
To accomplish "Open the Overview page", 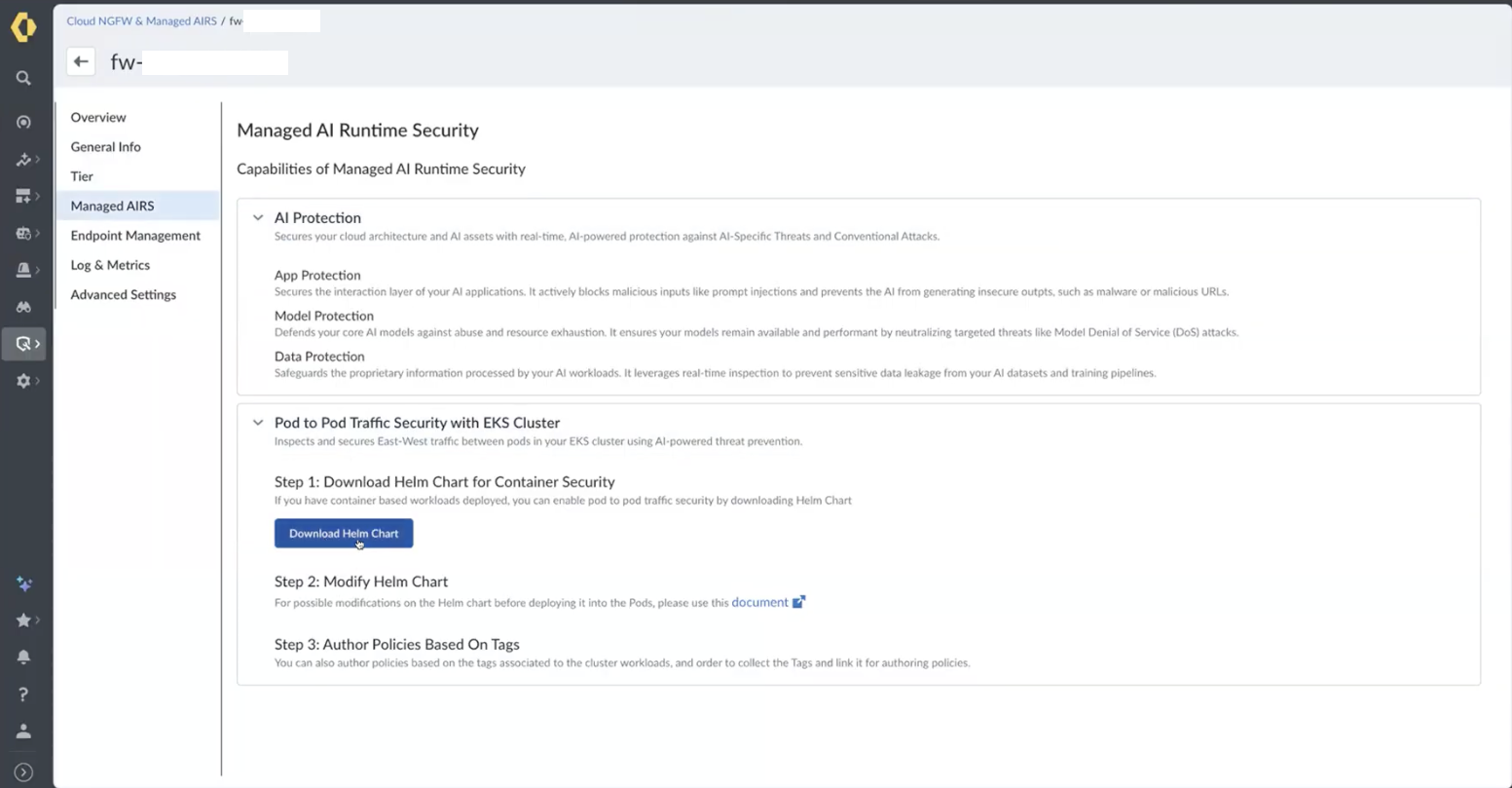I will tap(98, 117).
